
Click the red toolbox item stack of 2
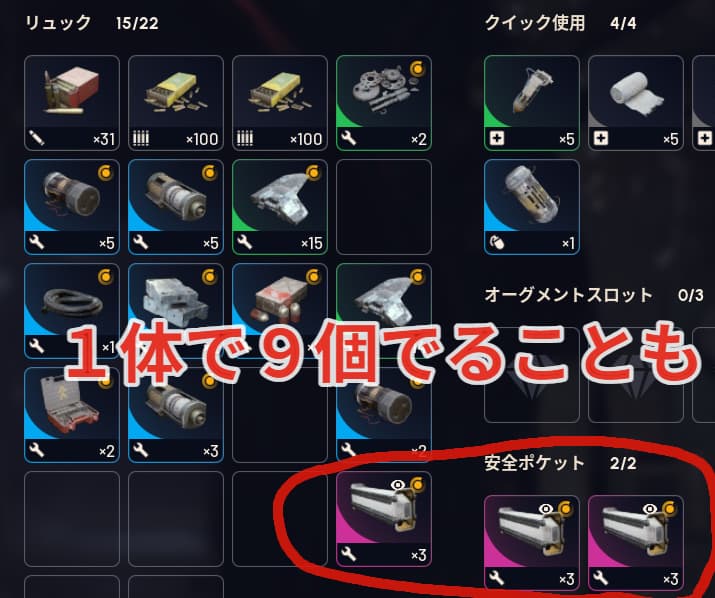click(x=72, y=415)
